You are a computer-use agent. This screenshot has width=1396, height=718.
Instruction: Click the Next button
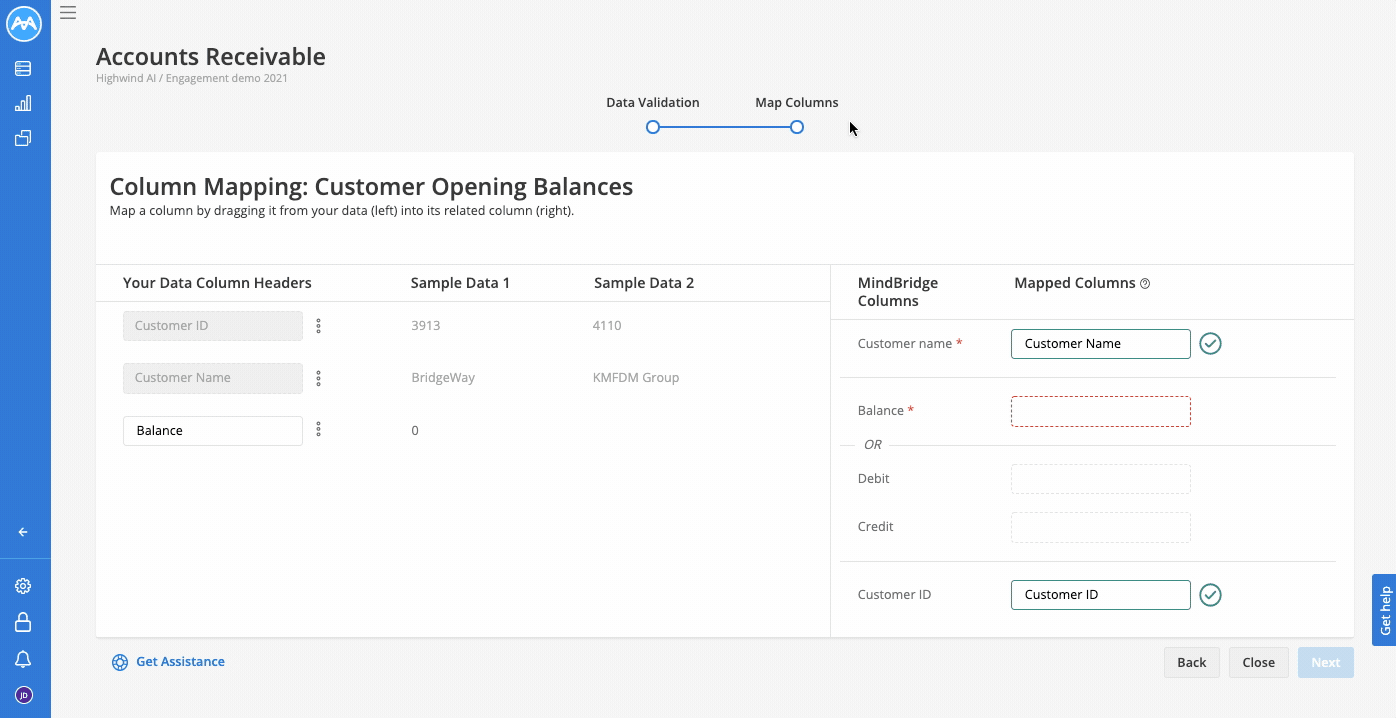[1326, 663]
